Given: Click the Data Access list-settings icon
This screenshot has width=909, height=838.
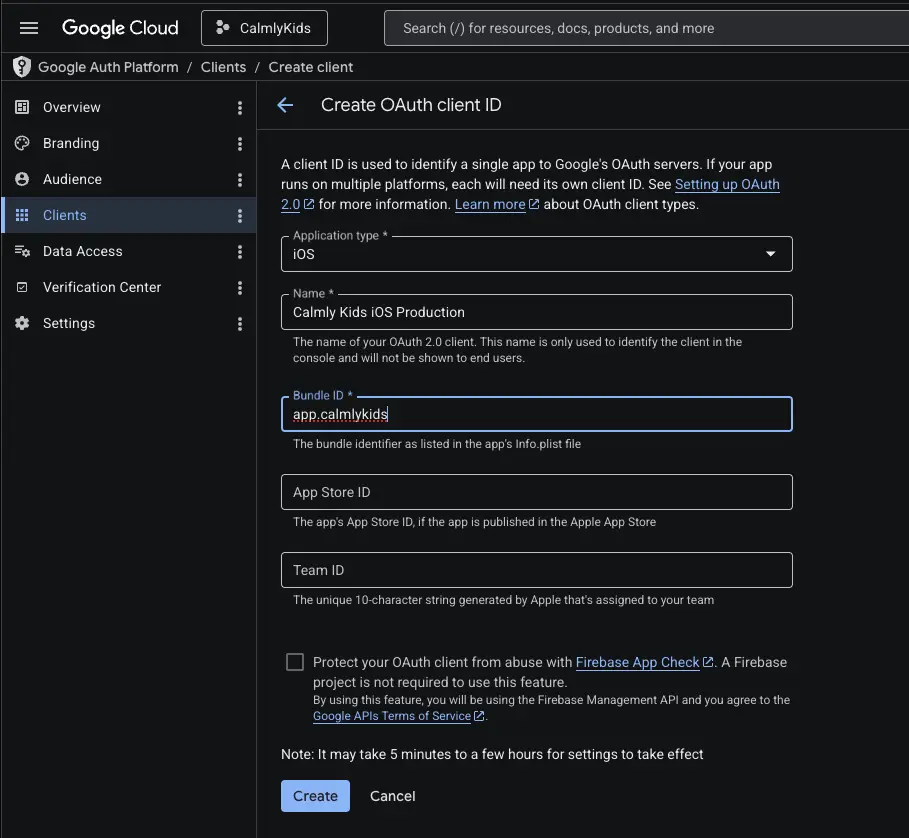Looking at the screenshot, I should (x=22, y=251).
